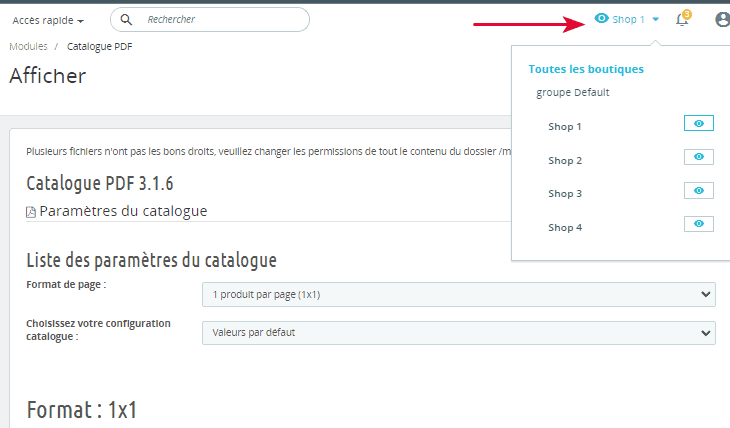Image resolution: width=730 pixels, height=428 pixels.
Task: Toggle the eye button for Shop 3
Action: click(698, 191)
